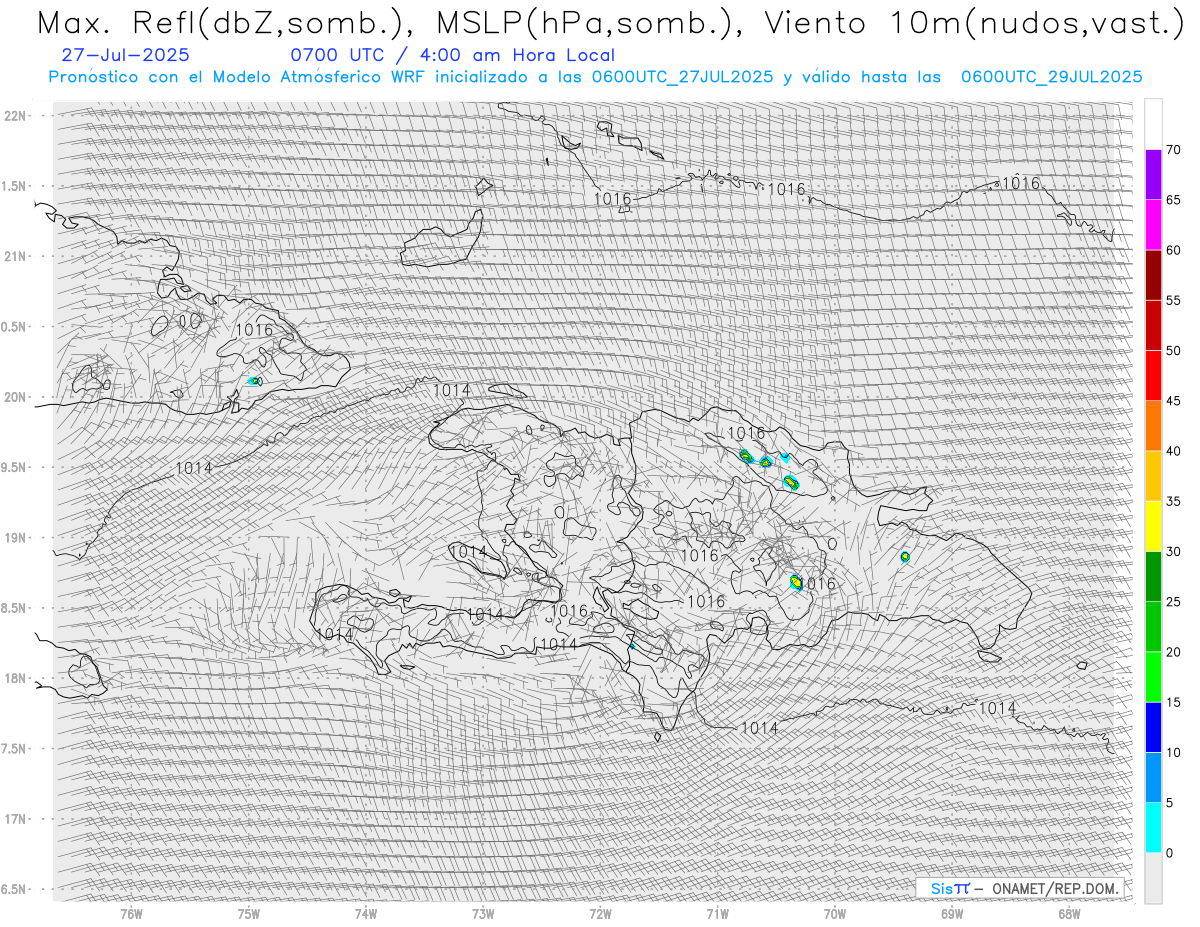
Task: Click the colorbar value 0
Action: click(1169, 852)
